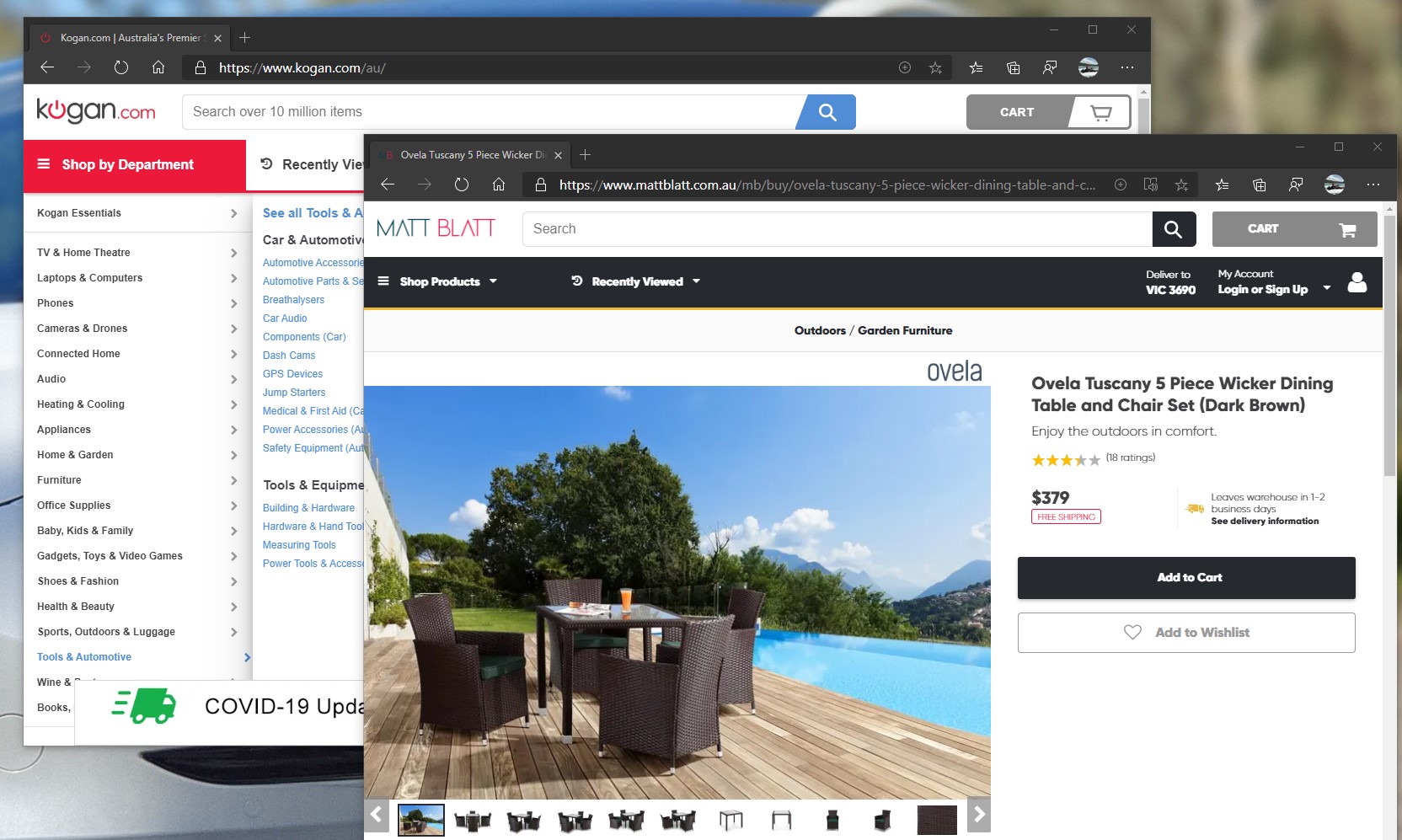Refresh the Kogan browser page
The width and height of the screenshot is (1402, 840).
point(120,67)
